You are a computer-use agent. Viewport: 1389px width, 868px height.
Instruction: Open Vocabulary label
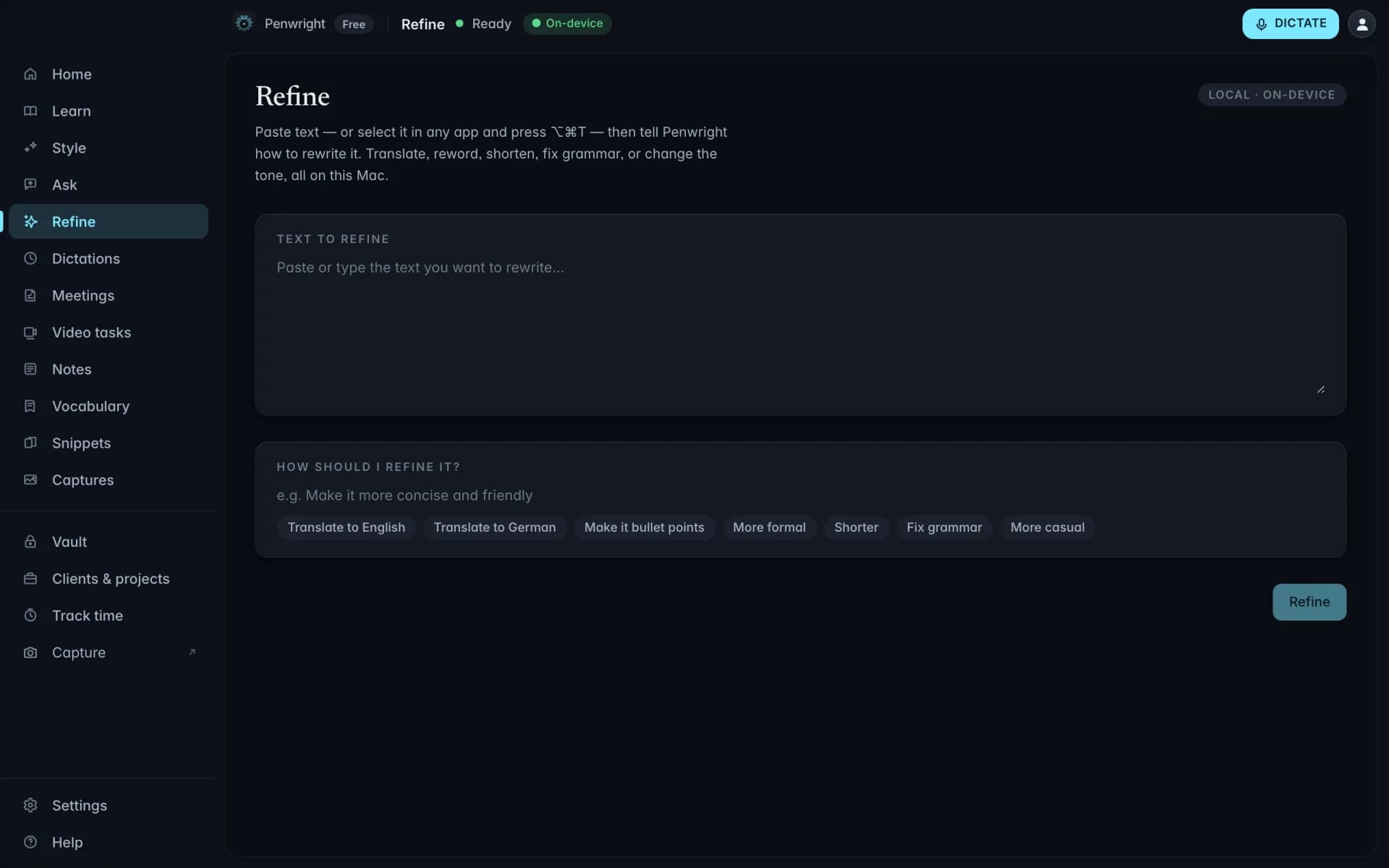(90, 406)
